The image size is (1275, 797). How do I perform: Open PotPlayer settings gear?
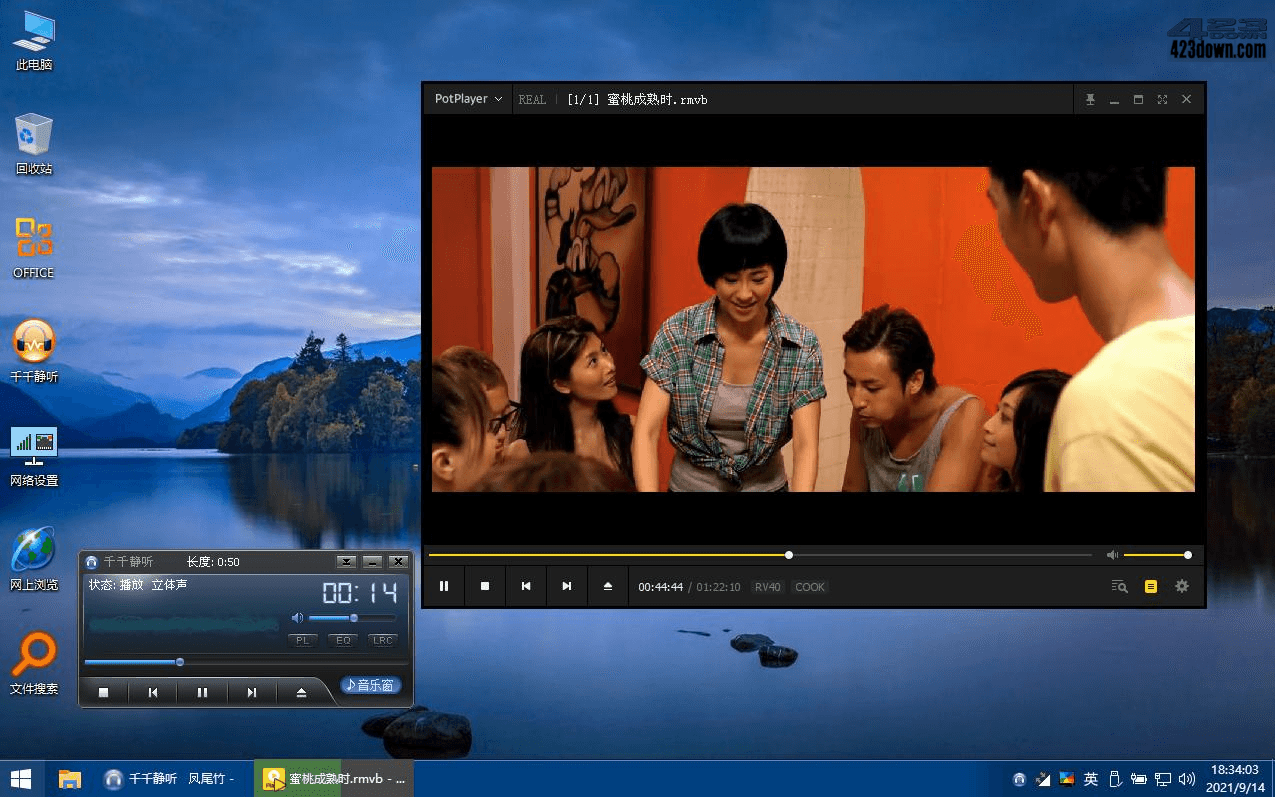click(1182, 586)
